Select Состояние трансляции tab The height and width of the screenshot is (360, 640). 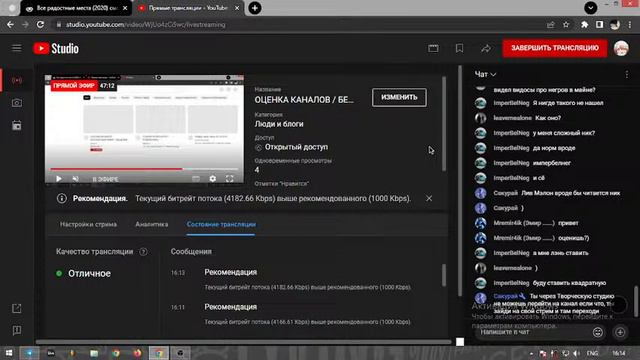tap(221, 224)
